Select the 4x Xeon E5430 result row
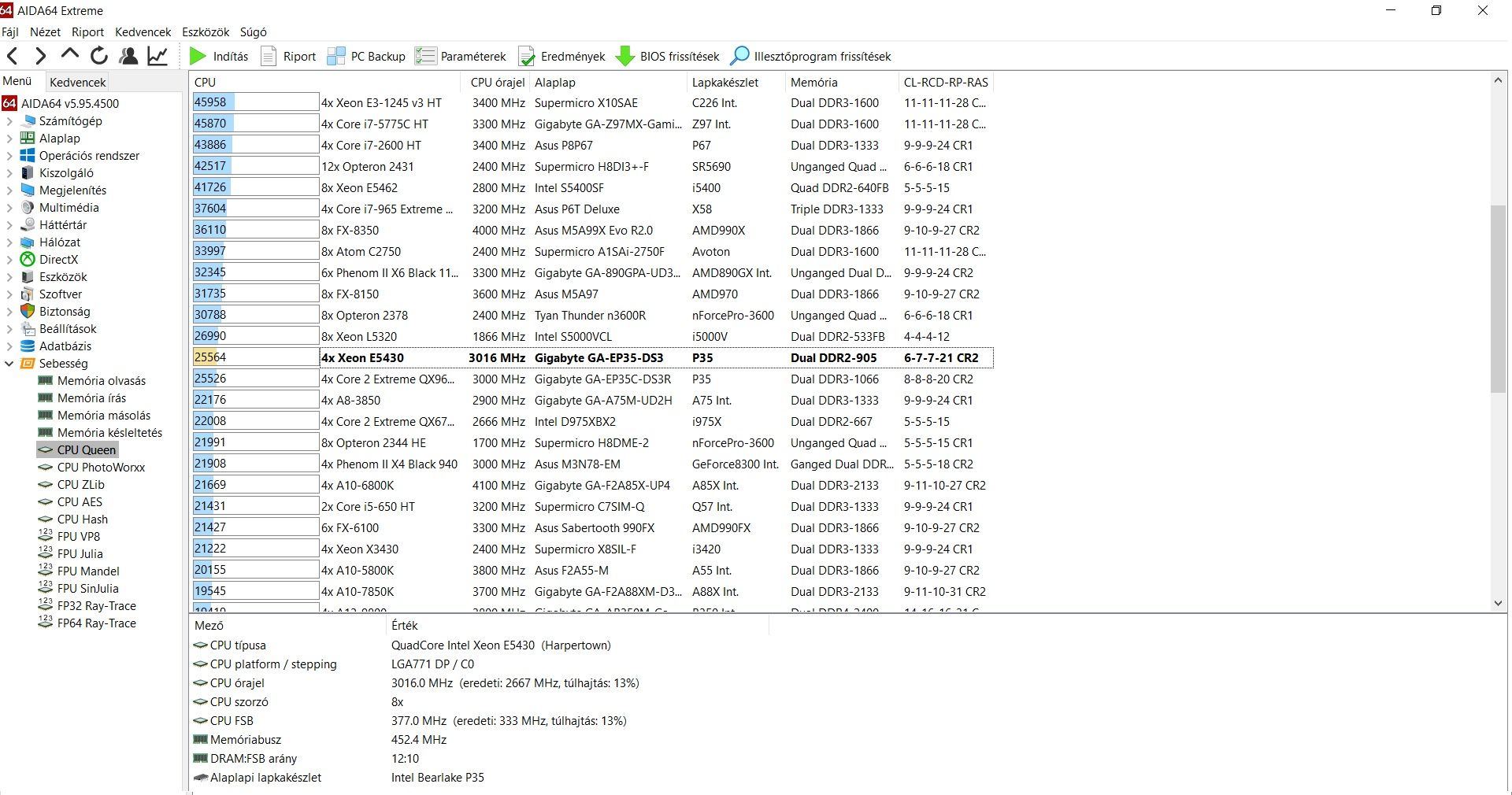Image resolution: width=1512 pixels, height=795 pixels. [592, 357]
